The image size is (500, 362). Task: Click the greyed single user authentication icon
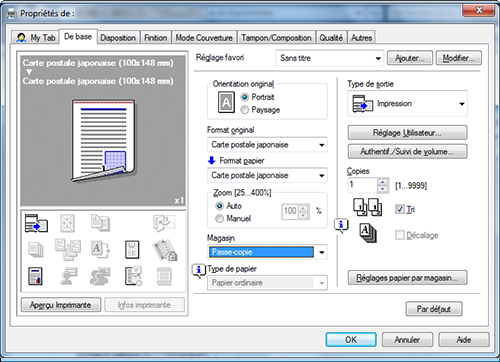pyautogui.click(x=68, y=276)
